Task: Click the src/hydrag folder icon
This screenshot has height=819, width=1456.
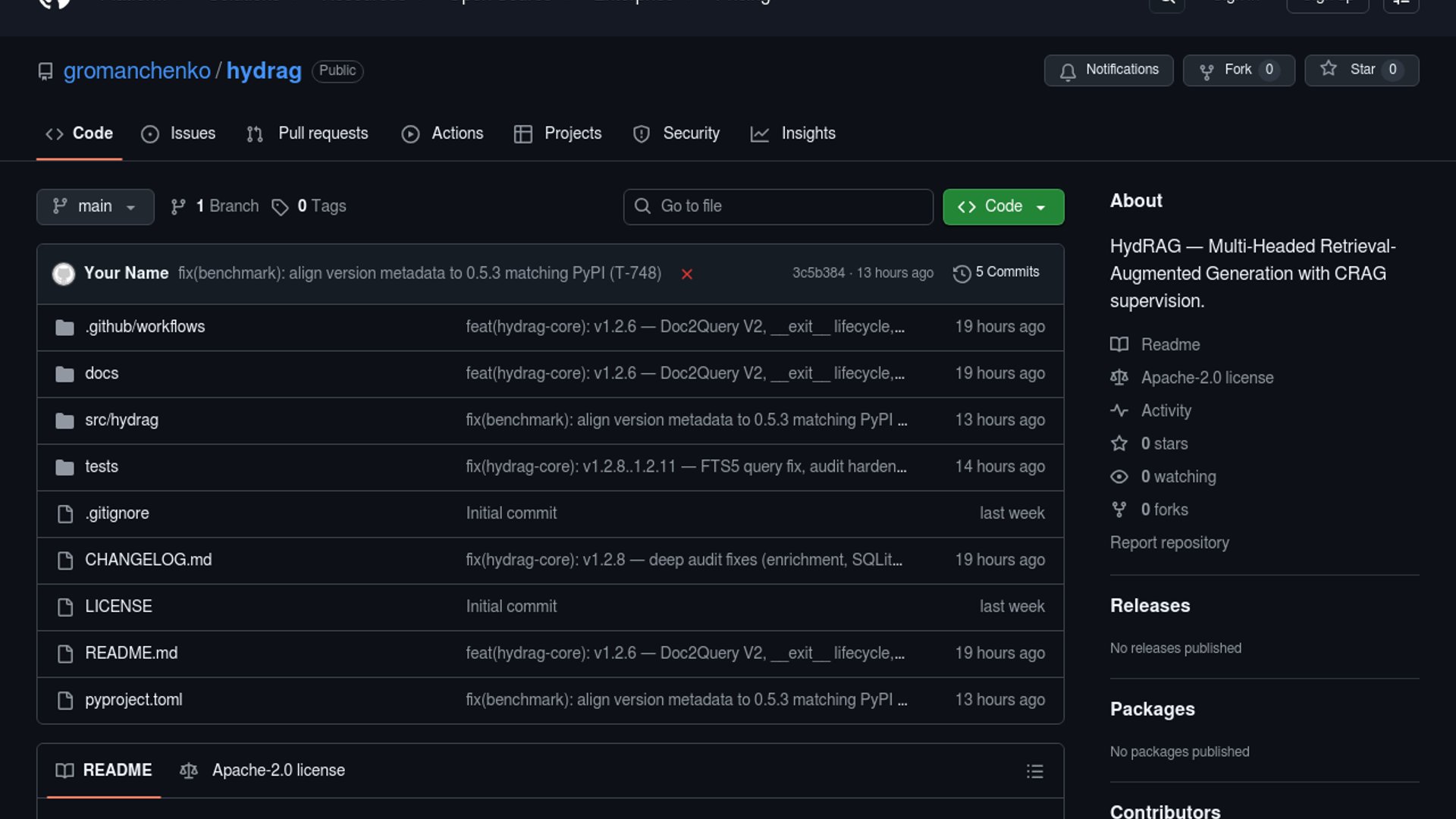Action: pos(65,420)
